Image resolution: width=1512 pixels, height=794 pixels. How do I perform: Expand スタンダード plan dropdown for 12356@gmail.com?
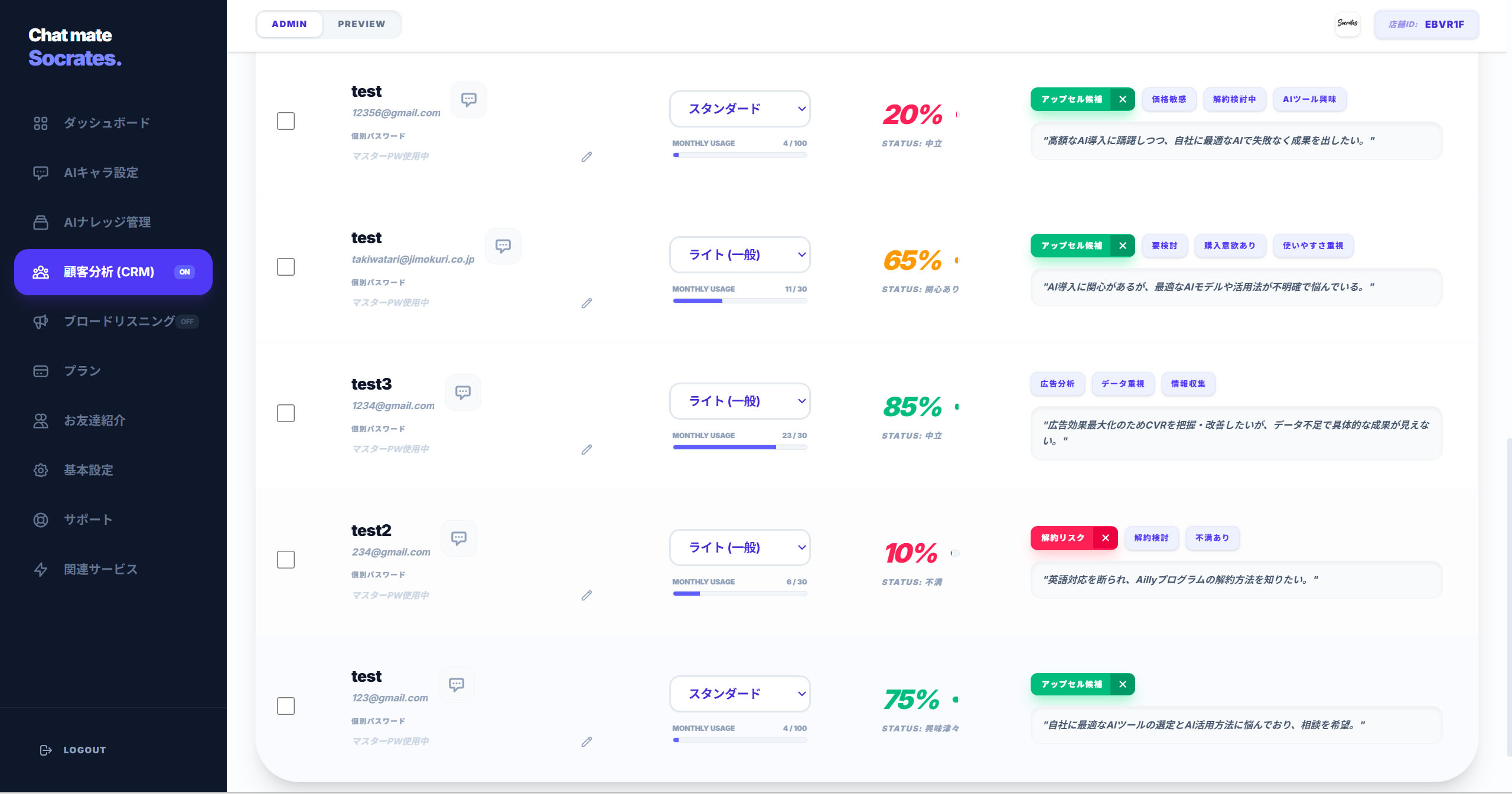(x=740, y=109)
